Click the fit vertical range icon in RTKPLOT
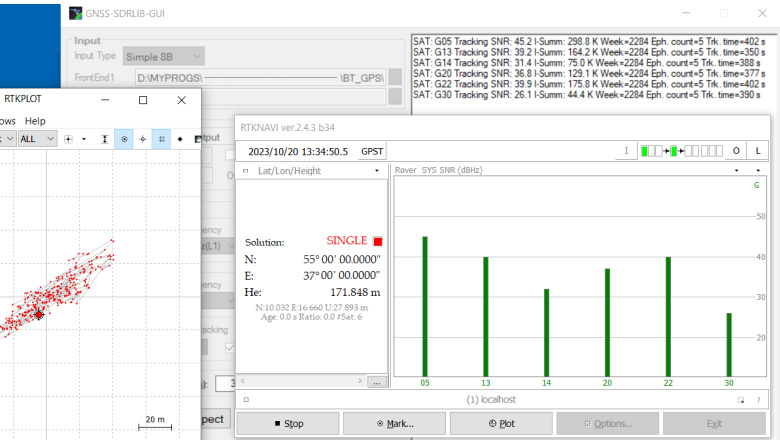 pos(104,139)
